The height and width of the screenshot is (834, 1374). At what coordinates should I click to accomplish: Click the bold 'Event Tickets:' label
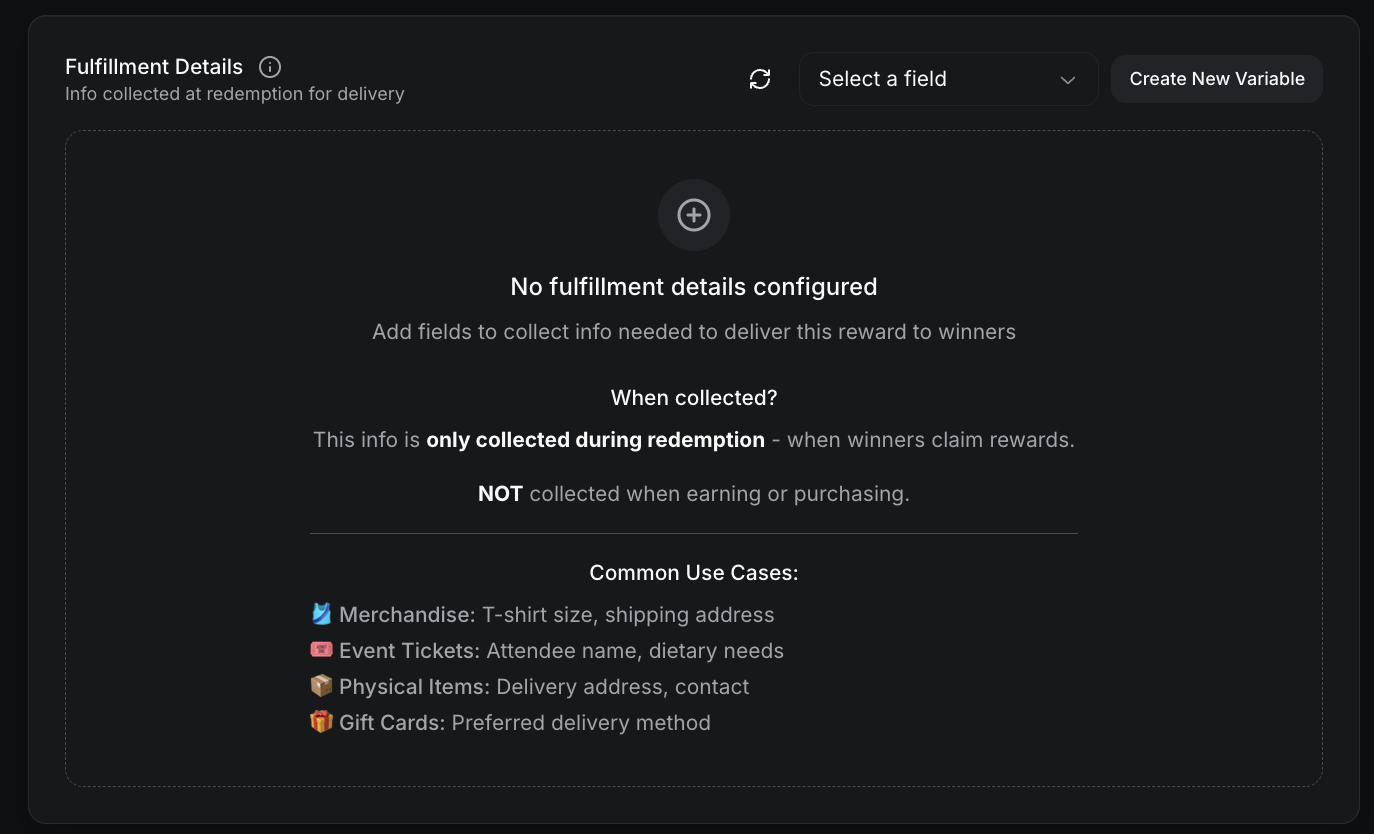pyautogui.click(x=409, y=651)
